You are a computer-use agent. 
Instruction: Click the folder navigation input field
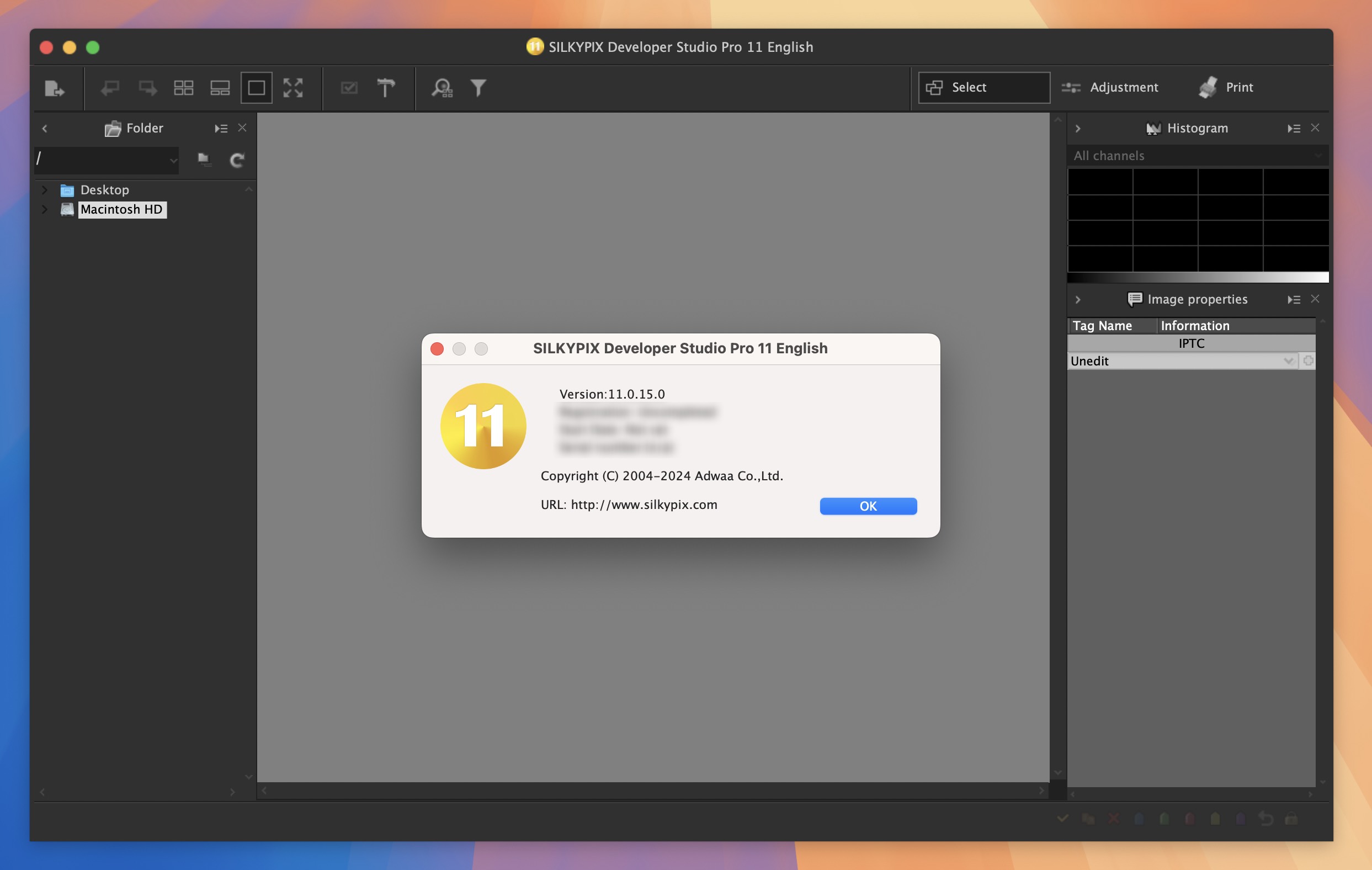105,159
